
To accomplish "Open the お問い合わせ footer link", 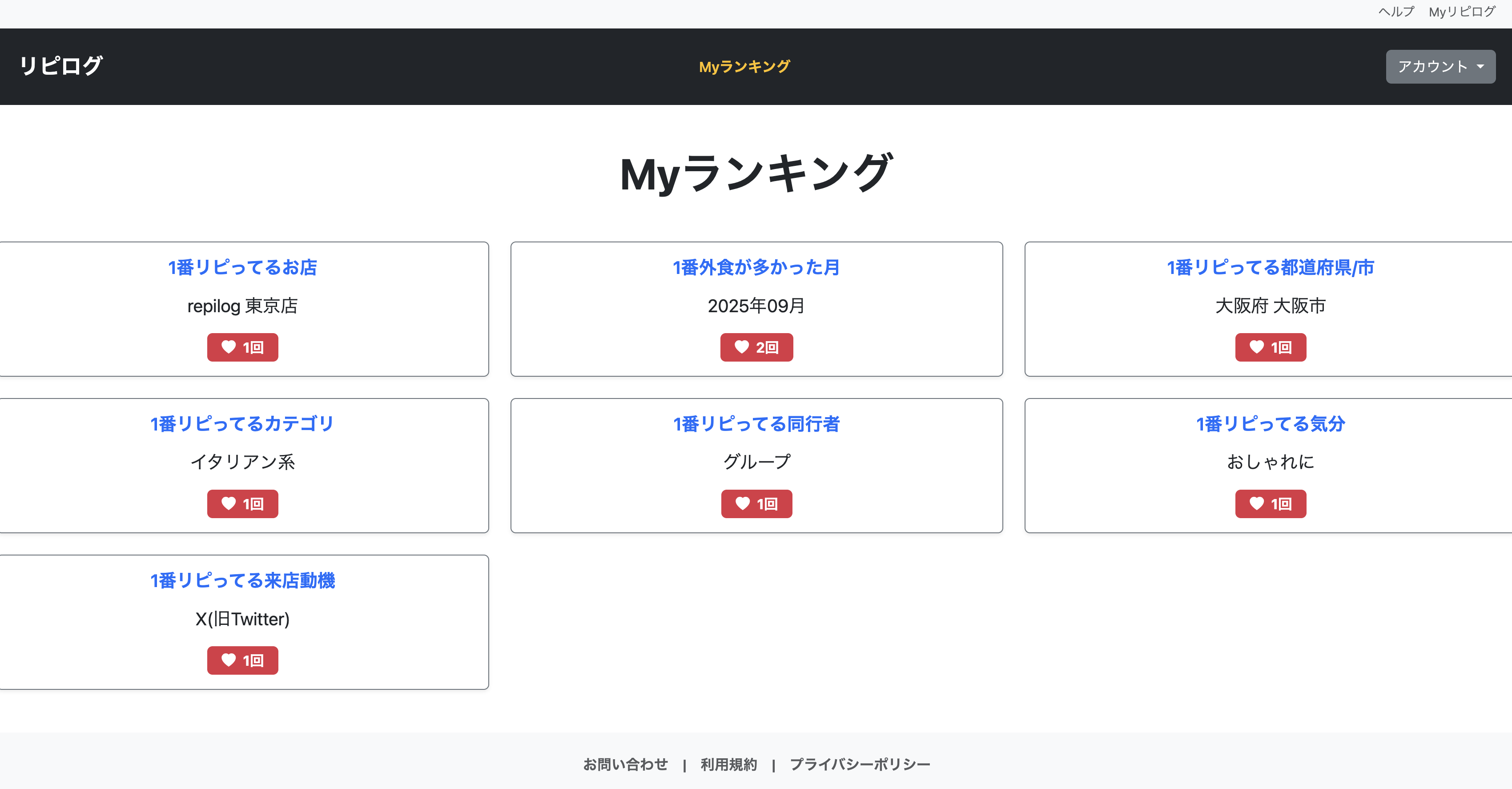I will click(625, 764).
